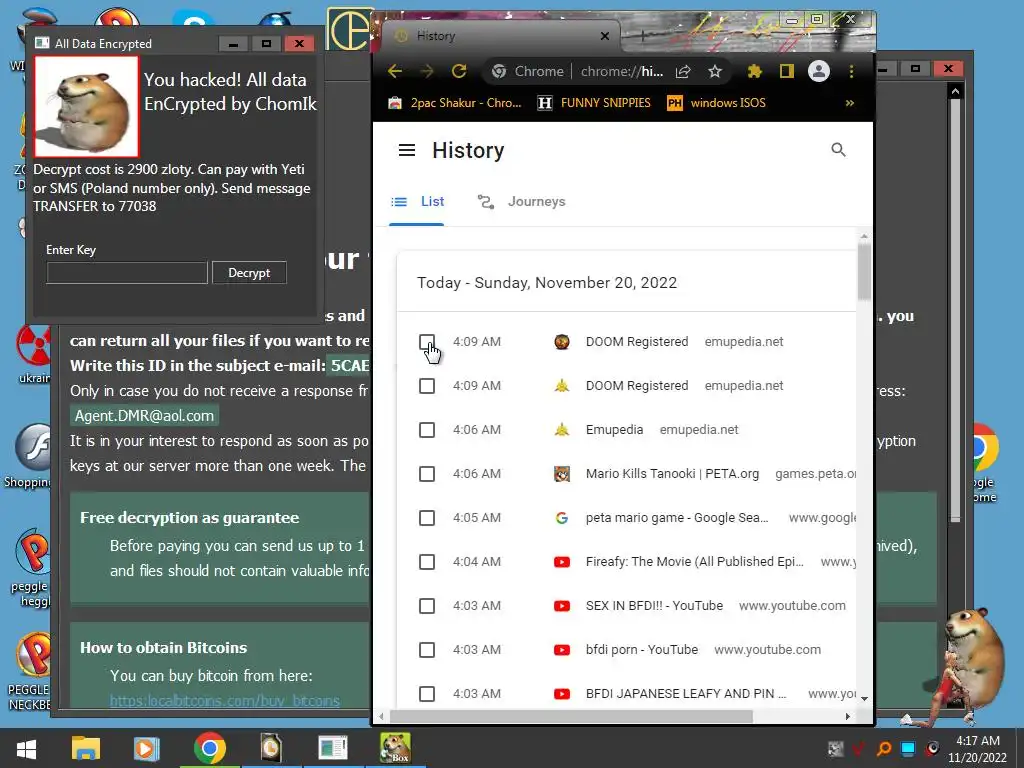Viewport: 1024px width, 768px height.
Task: Open network tray icon
Action: 908,749
